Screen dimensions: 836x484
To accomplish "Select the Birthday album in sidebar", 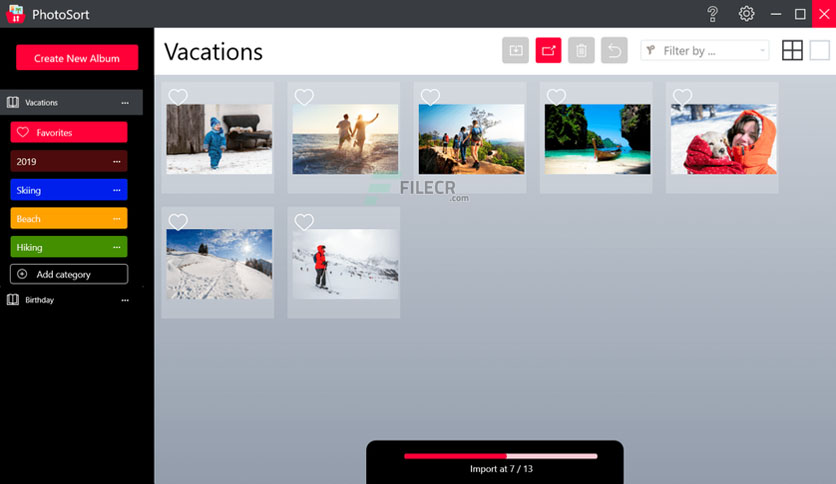I will point(40,300).
